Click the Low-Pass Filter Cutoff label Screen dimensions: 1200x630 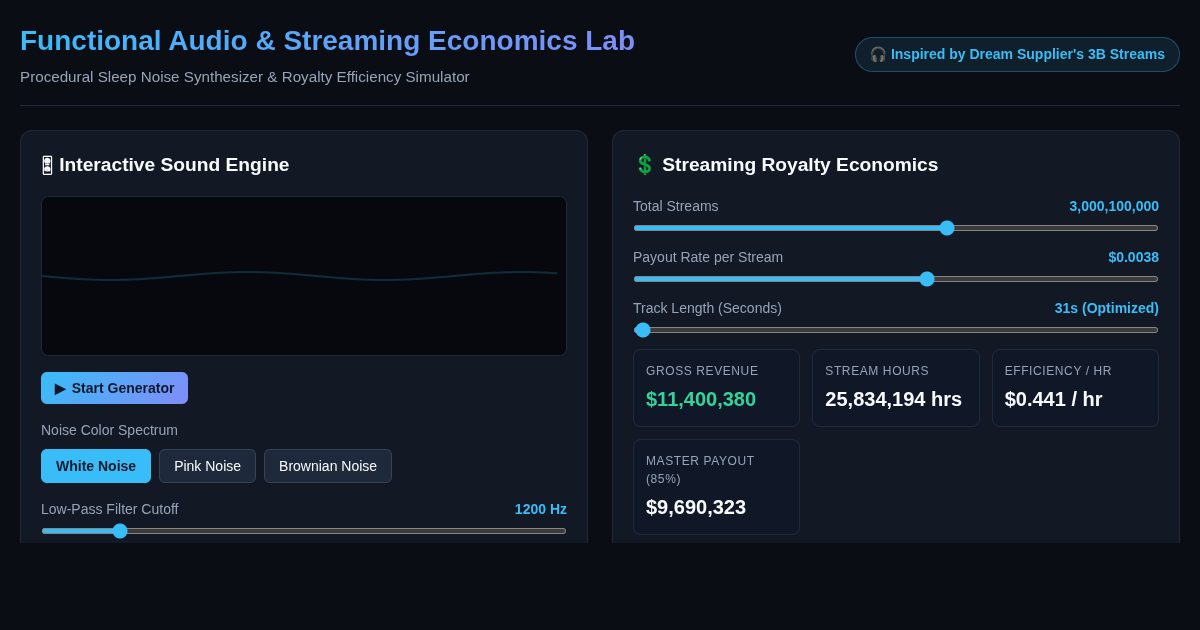(110, 509)
